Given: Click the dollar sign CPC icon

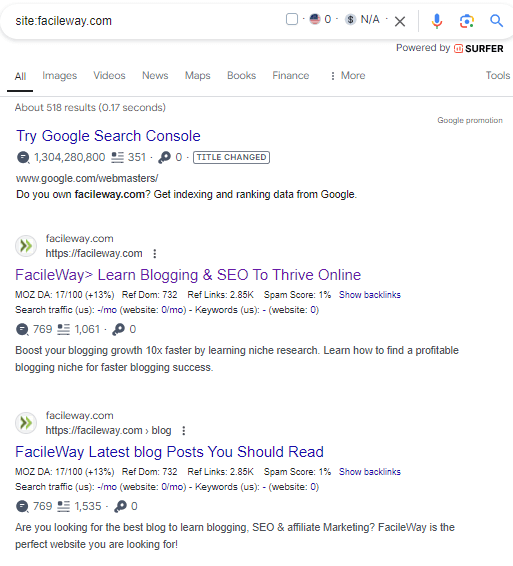Looking at the screenshot, I should click(350, 19).
